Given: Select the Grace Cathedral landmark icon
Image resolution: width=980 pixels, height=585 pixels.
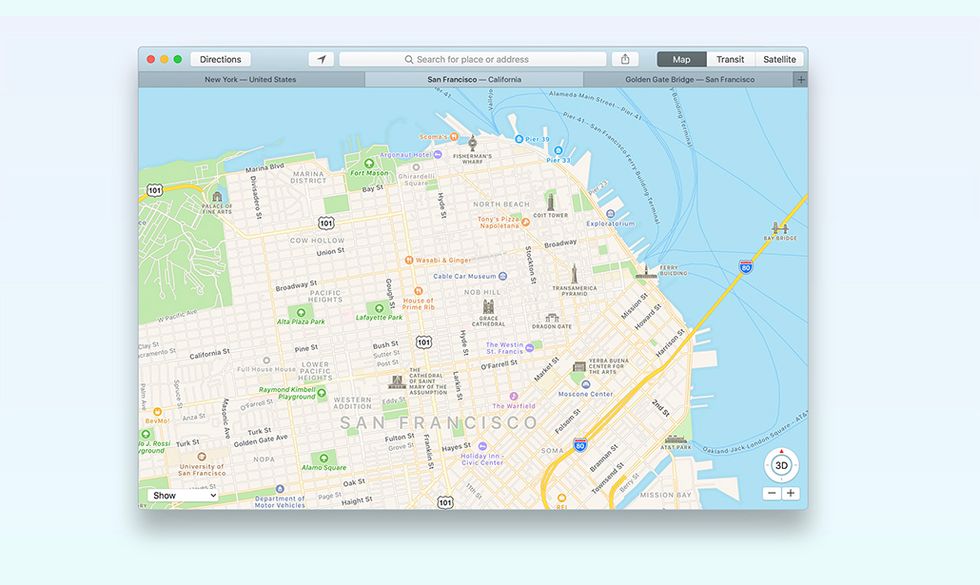Looking at the screenshot, I should click(x=488, y=307).
